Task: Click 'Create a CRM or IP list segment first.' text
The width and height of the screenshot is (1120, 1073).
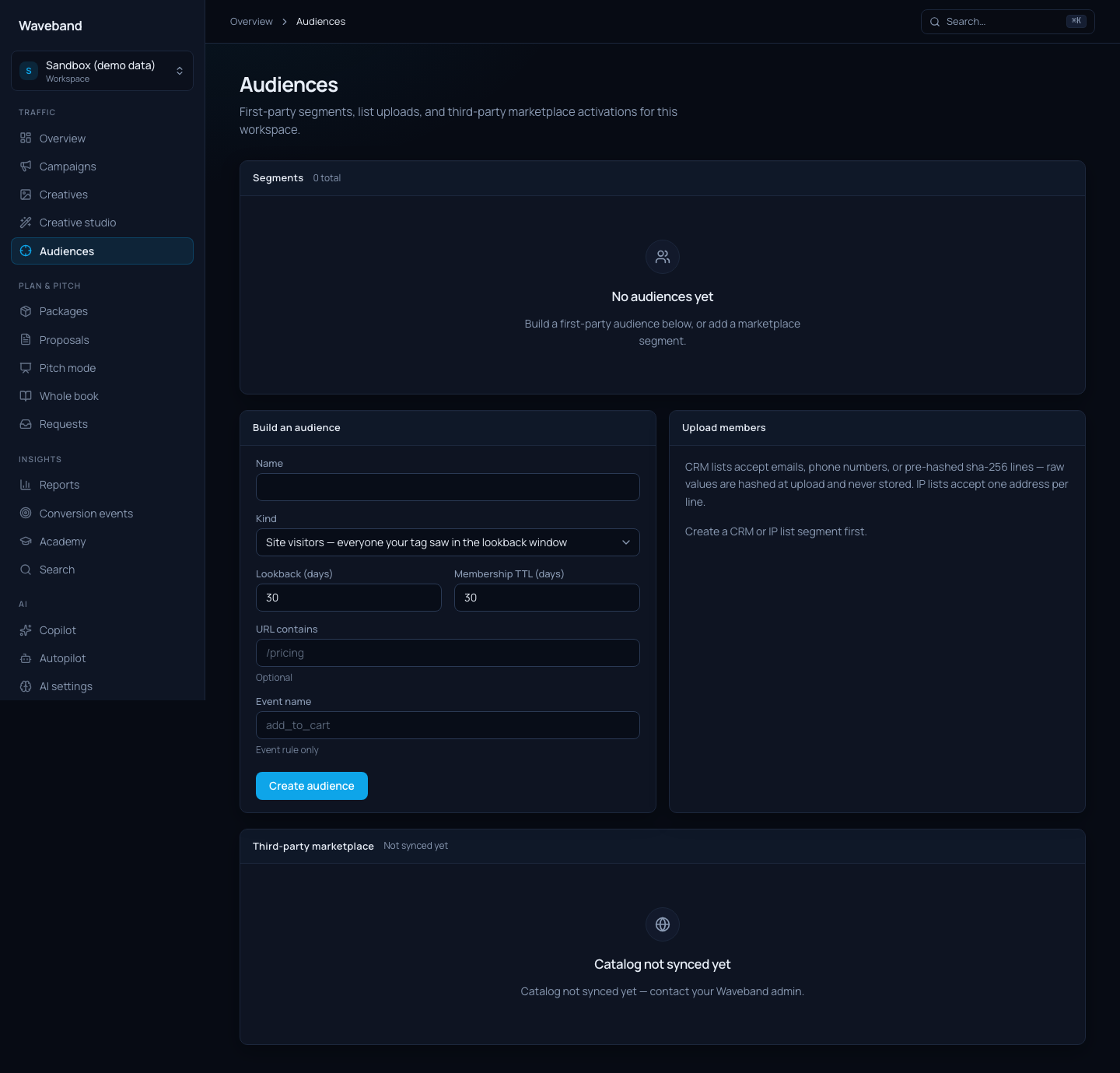Action: [x=776, y=531]
